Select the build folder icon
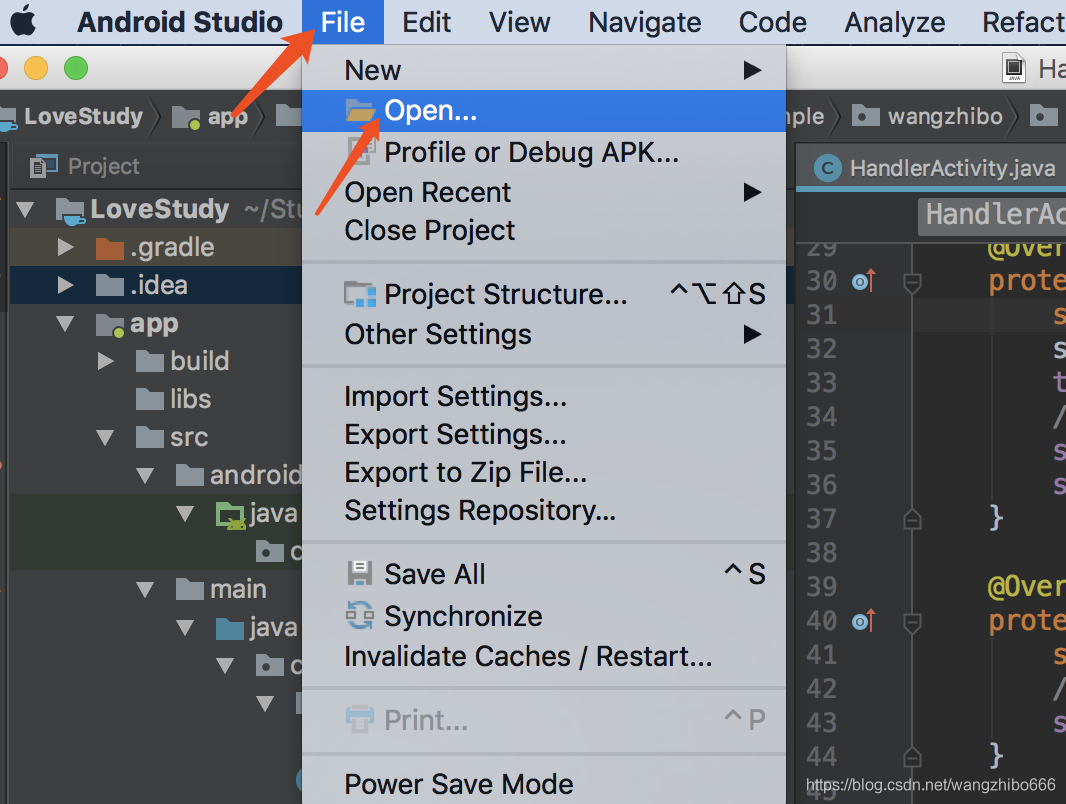The height and width of the screenshot is (804, 1066). (150, 362)
